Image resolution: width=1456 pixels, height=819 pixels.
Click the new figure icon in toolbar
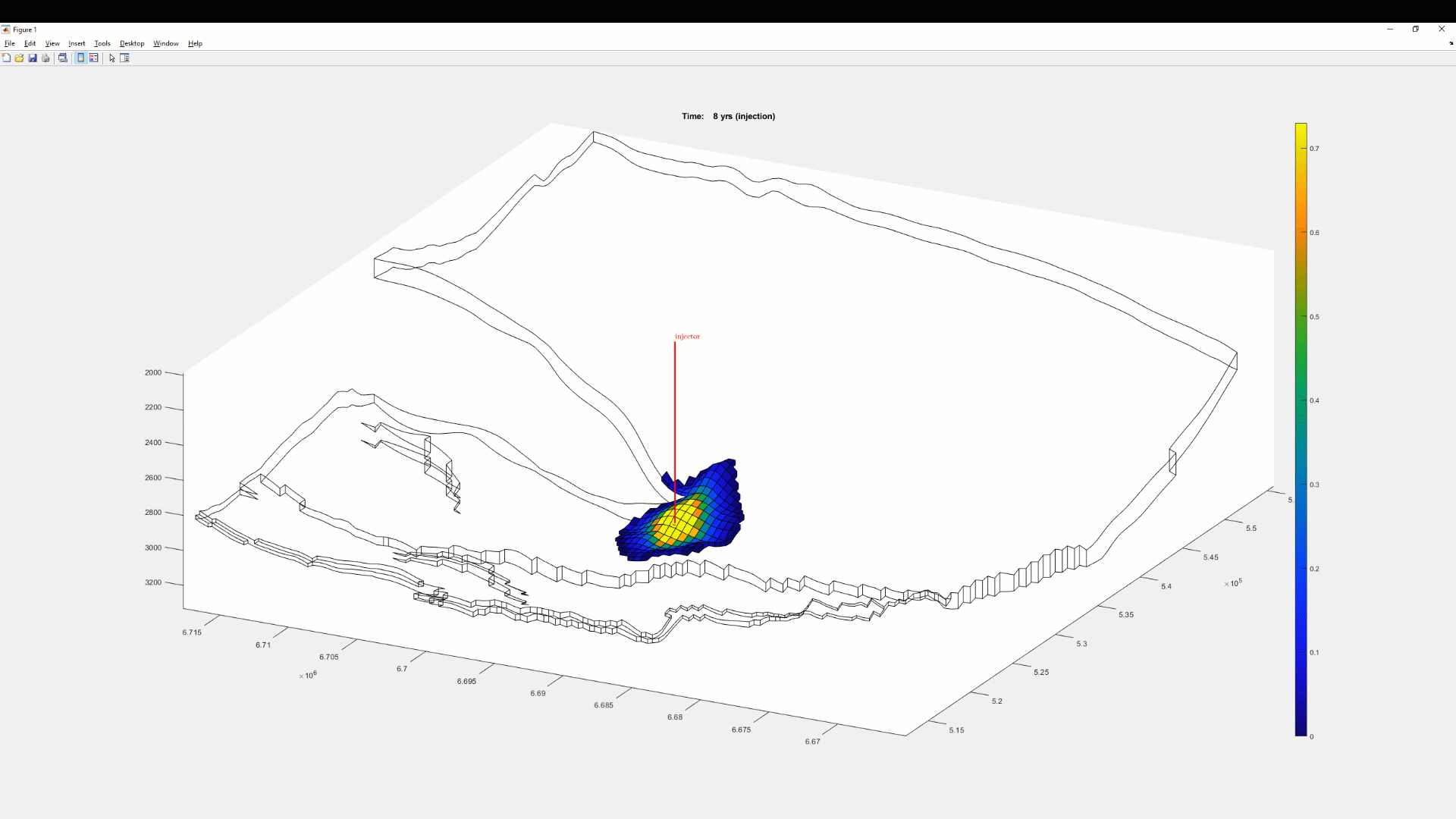pyautogui.click(x=7, y=57)
